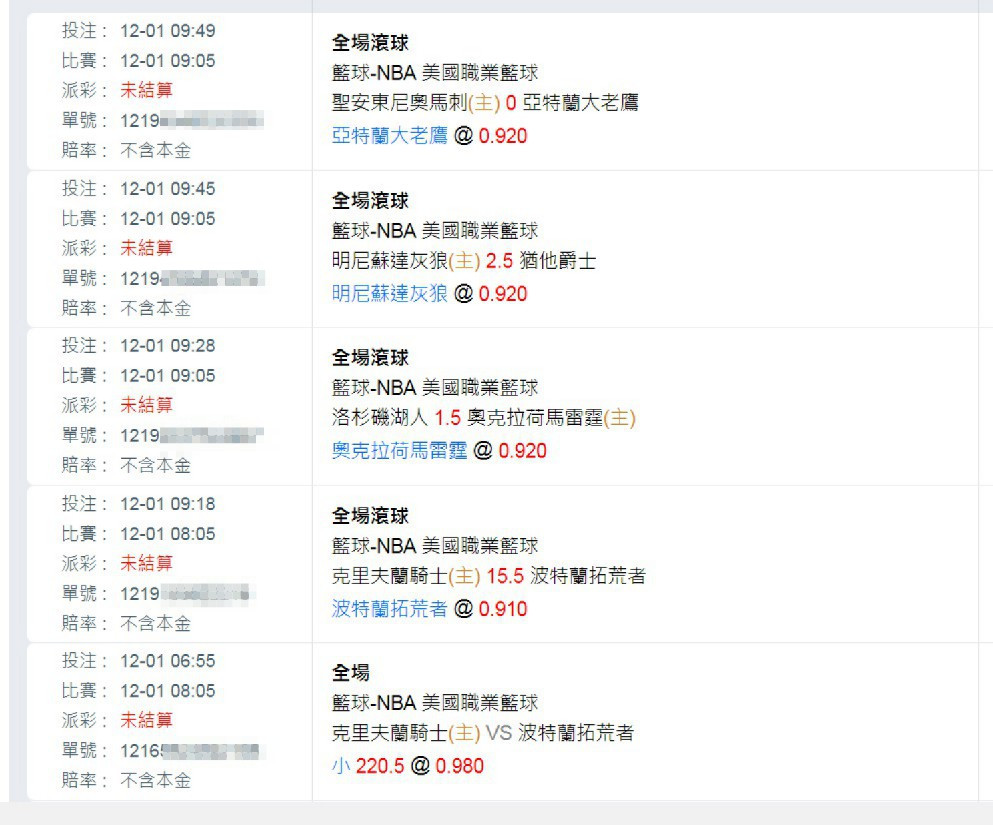Click 未結算 status in the 09:45 bet row
993x825 pixels.
pos(146,248)
